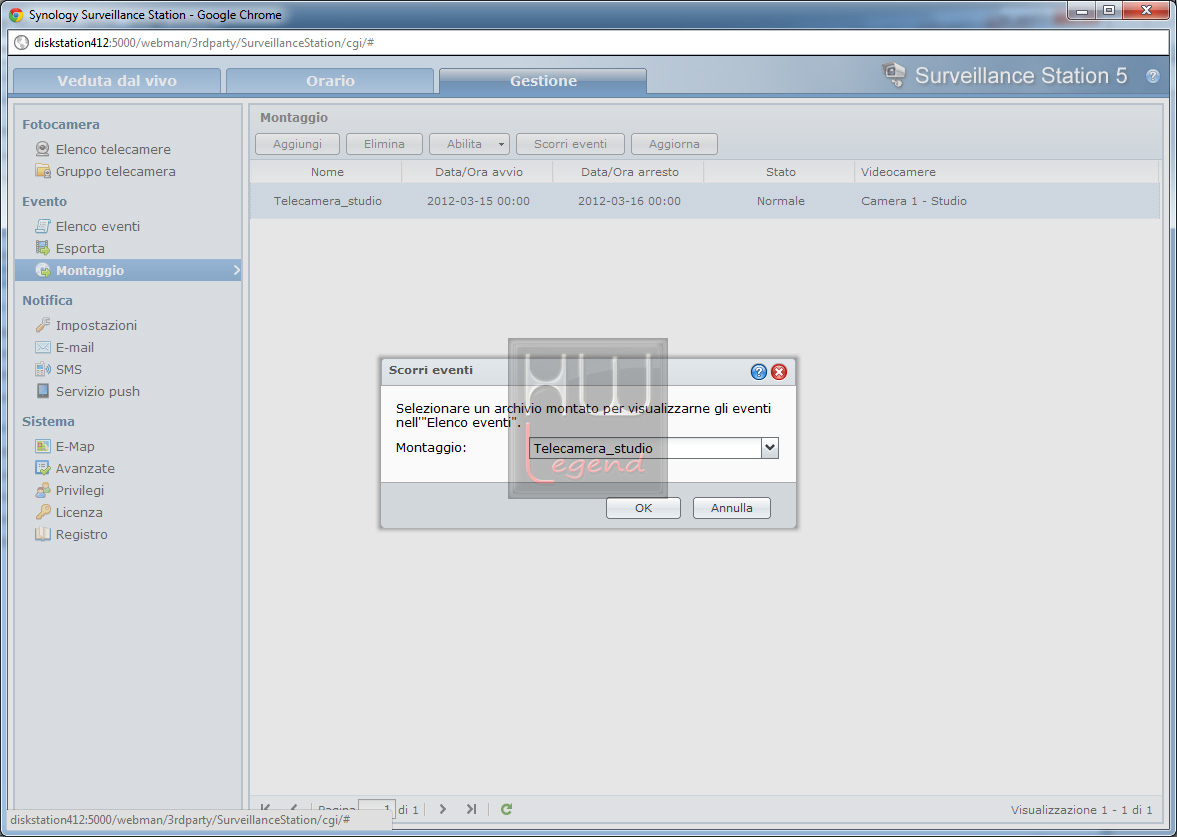Click the Privilegi users icon
The width and height of the screenshot is (1177, 837).
click(43, 489)
